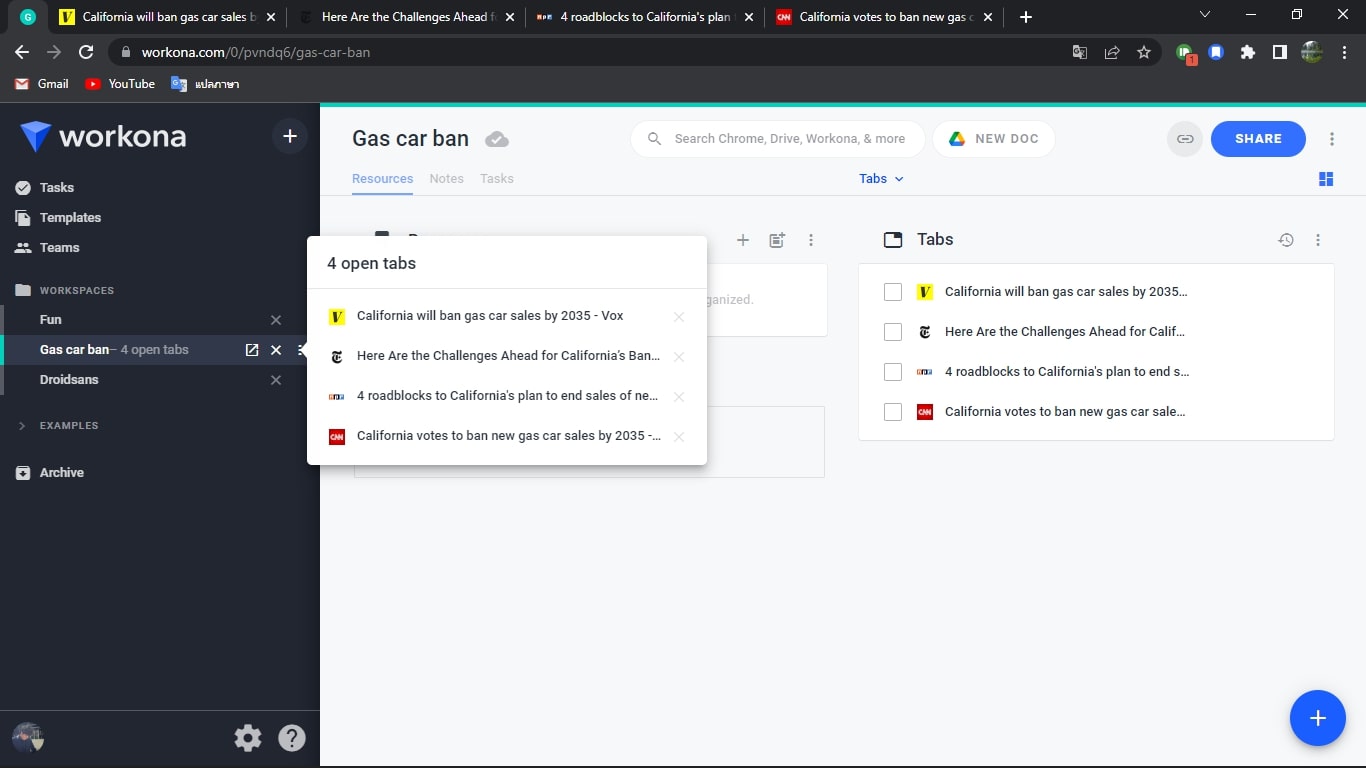Switch to the Tasks tab
This screenshot has width=1366, height=768.
496,179
